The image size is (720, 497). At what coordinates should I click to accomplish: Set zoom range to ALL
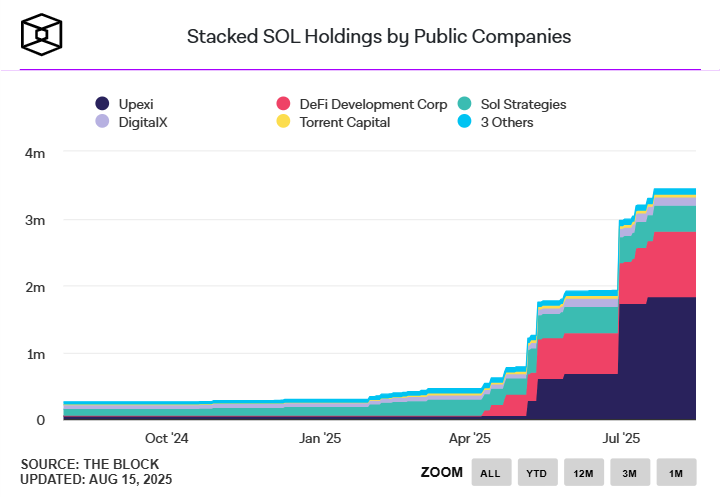tap(491, 472)
